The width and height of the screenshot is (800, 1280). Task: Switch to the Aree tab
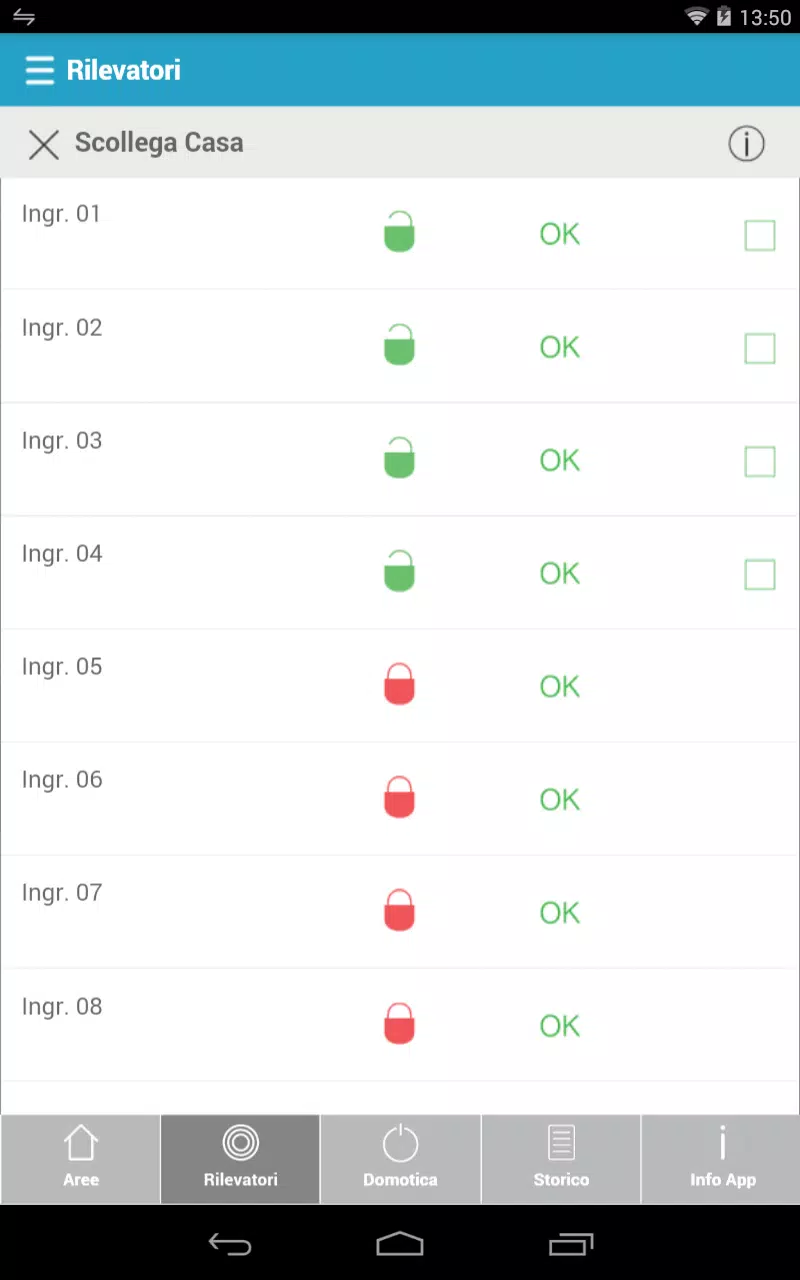click(80, 1159)
